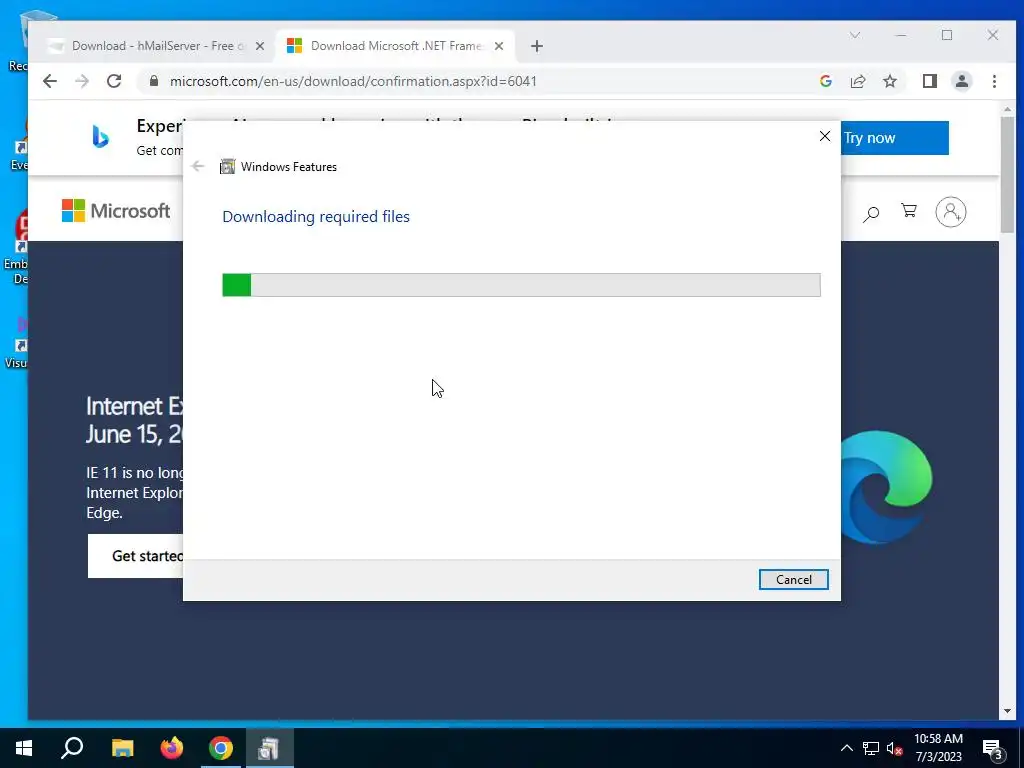Click the page vertical scrollbar thumb
Screen dimensions: 1024x768
(x=1007, y=174)
